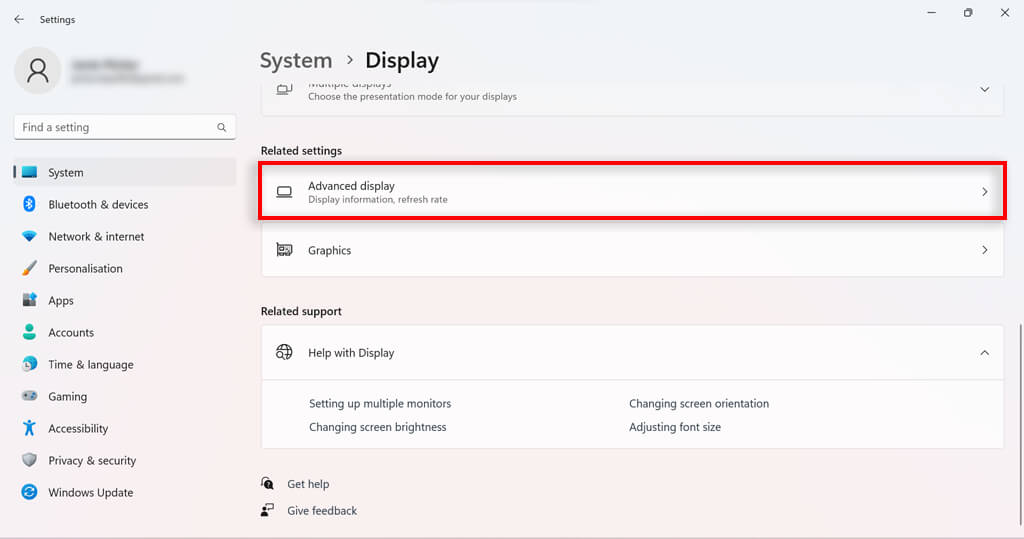Click the Windows Update sync icon
This screenshot has height=539, width=1024.
[29, 492]
